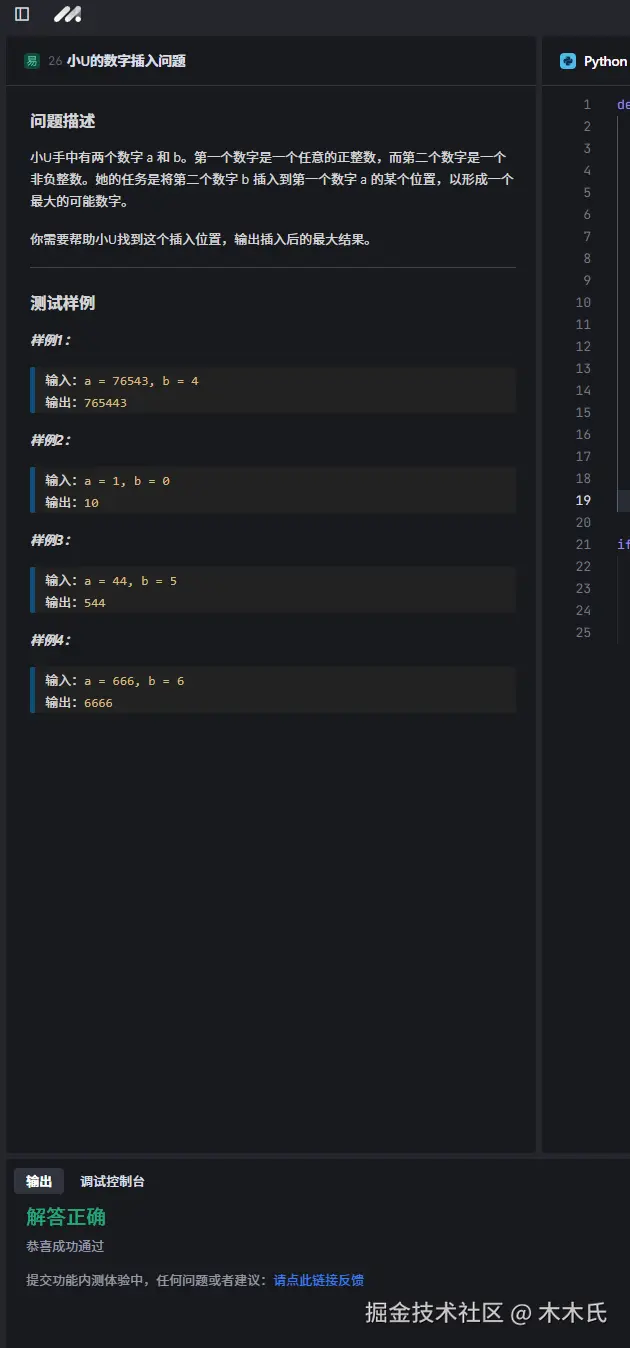The width and height of the screenshot is (630, 1348).
Task: Click the 测试样例 heading
Action: 63,303
